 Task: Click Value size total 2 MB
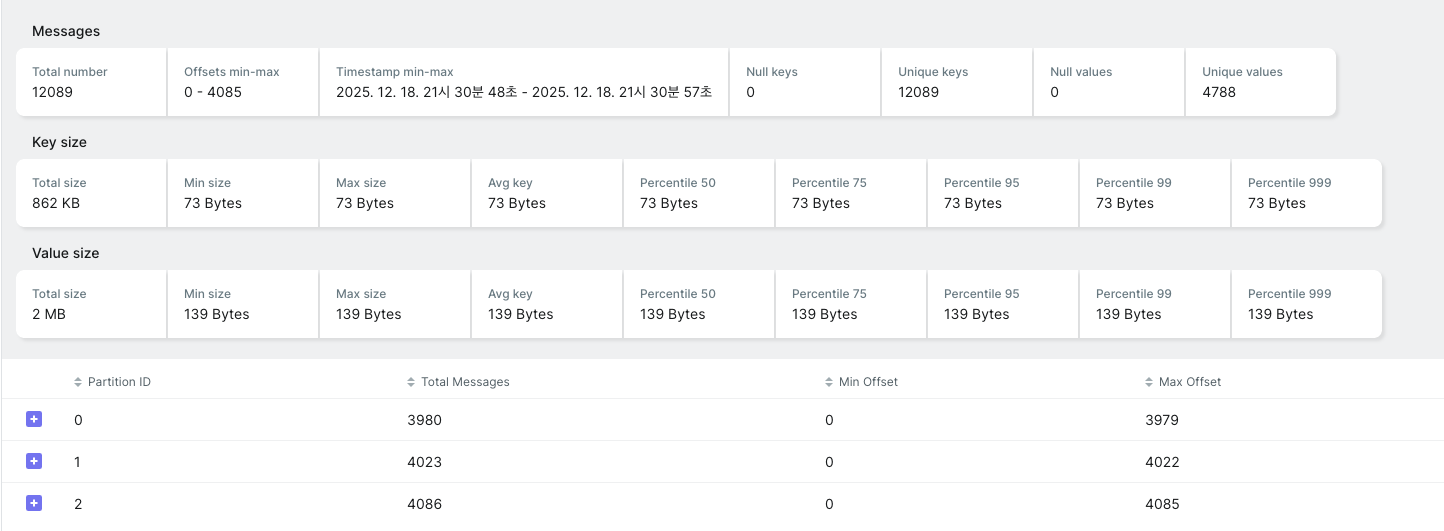point(49,314)
